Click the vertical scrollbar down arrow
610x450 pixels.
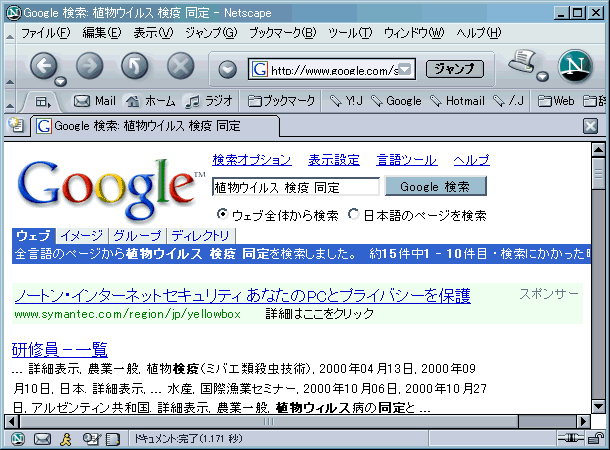click(x=598, y=405)
